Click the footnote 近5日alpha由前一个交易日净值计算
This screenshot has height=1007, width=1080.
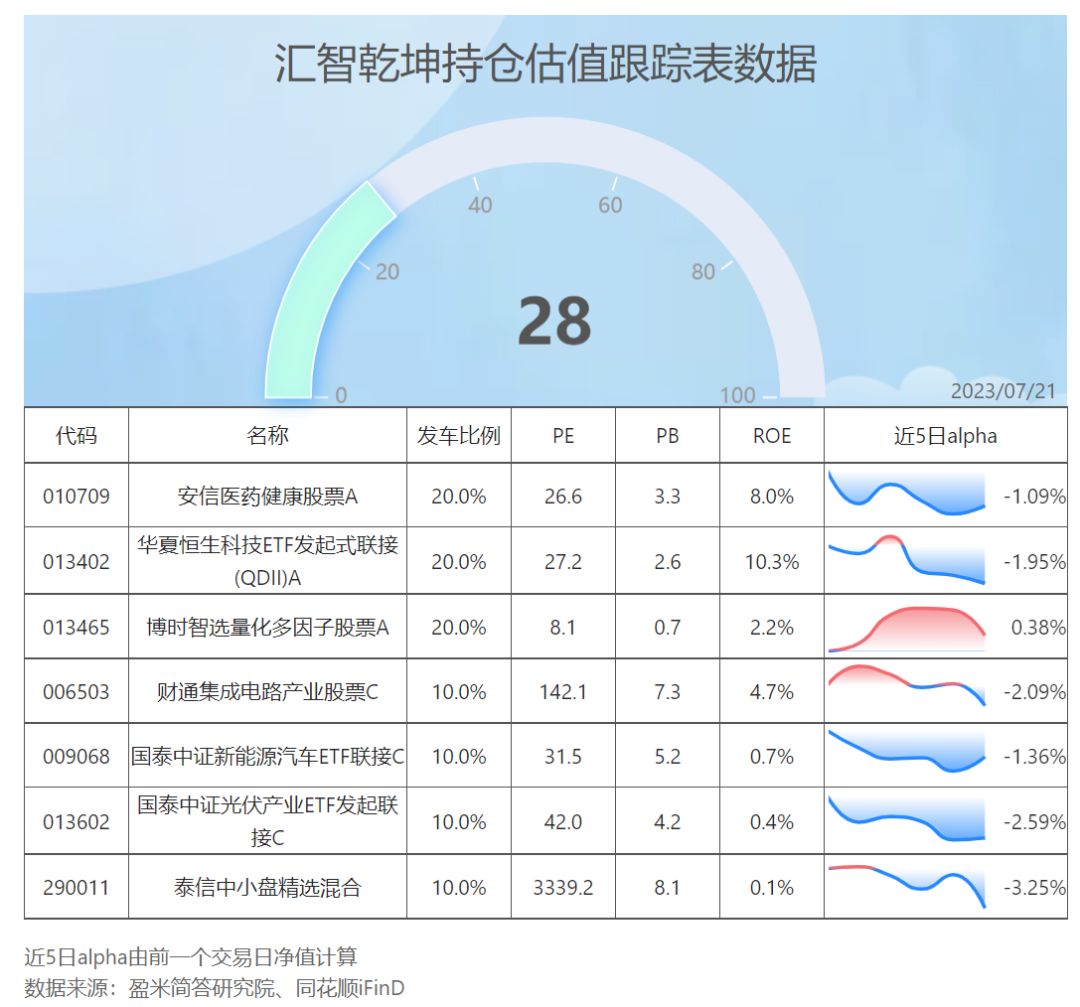(191, 957)
